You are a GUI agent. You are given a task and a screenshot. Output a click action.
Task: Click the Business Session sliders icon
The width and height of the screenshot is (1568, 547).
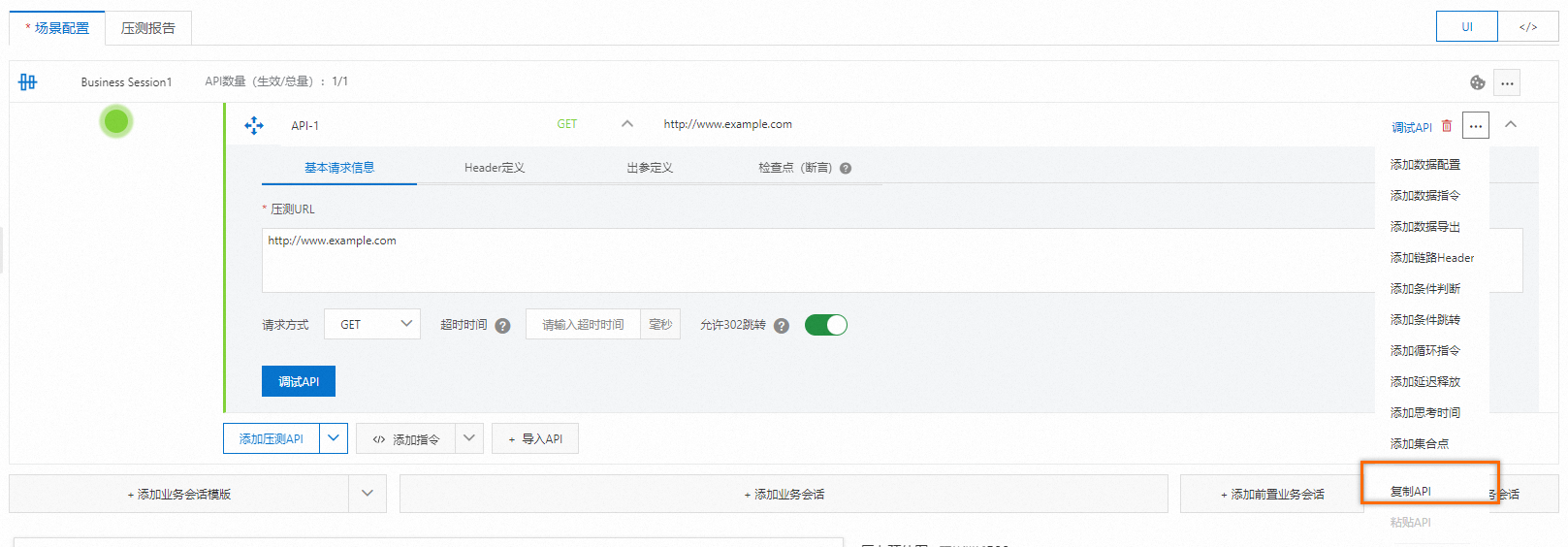(27, 82)
